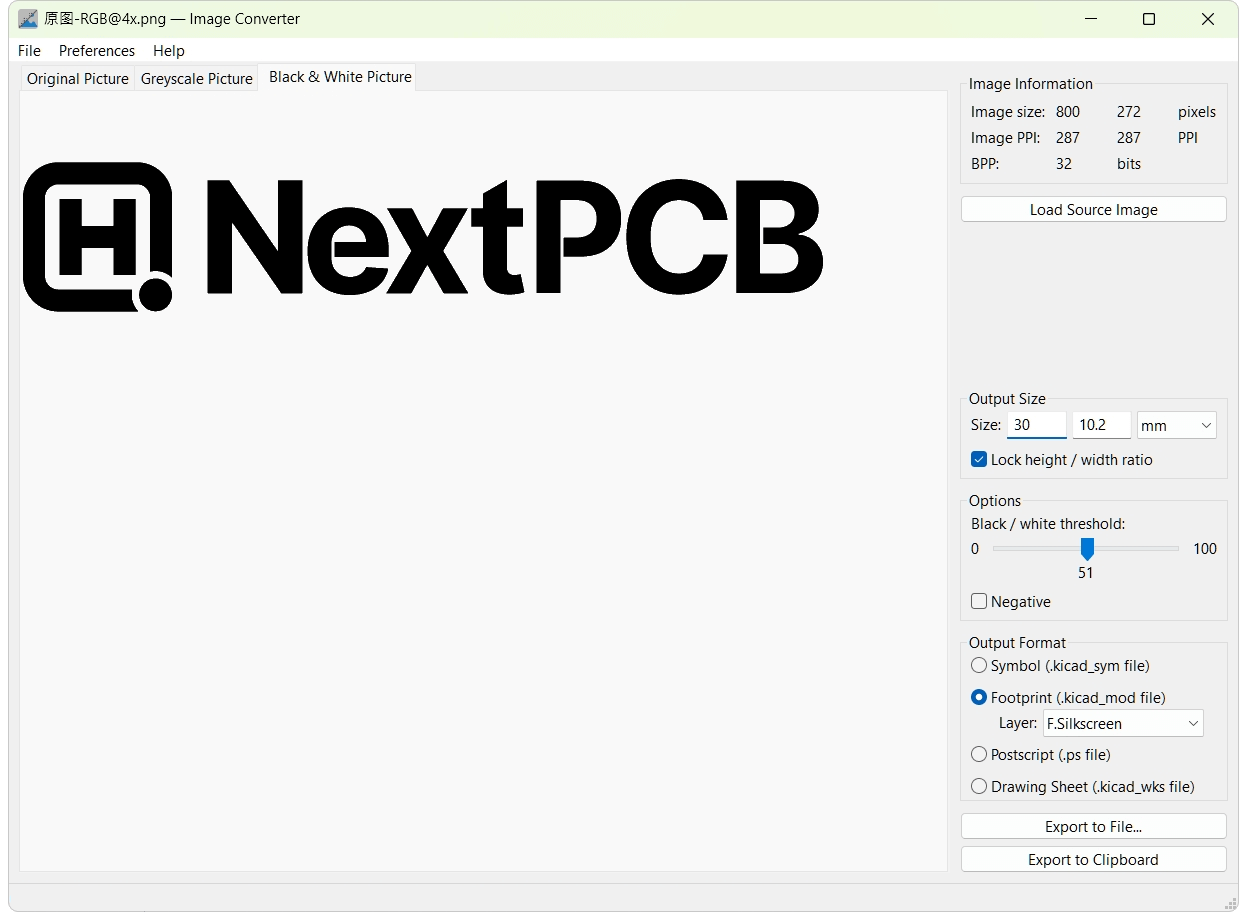The height and width of the screenshot is (920, 1247).
Task: Open the File menu
Action: click(x=29, y=51)
